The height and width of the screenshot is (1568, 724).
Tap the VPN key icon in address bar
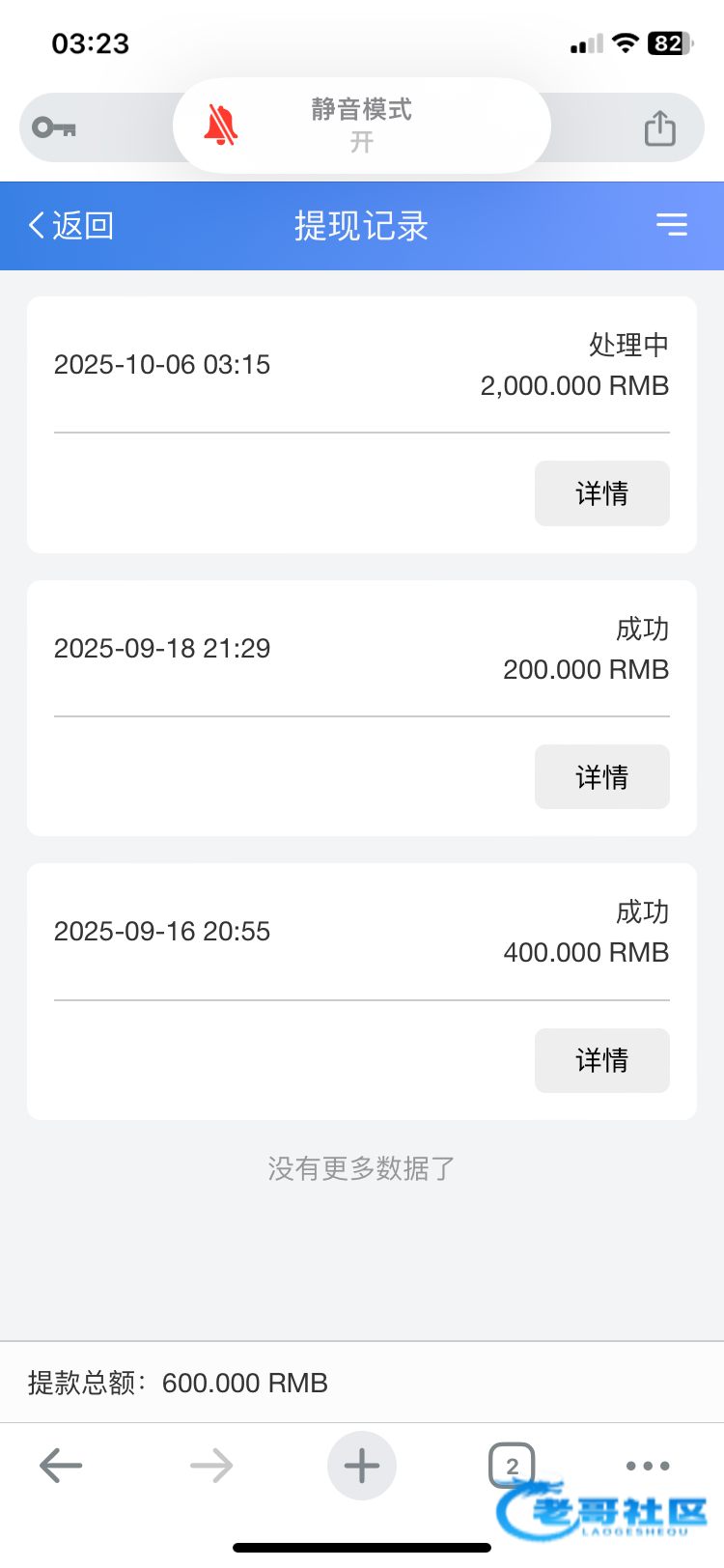click(54, 127)
